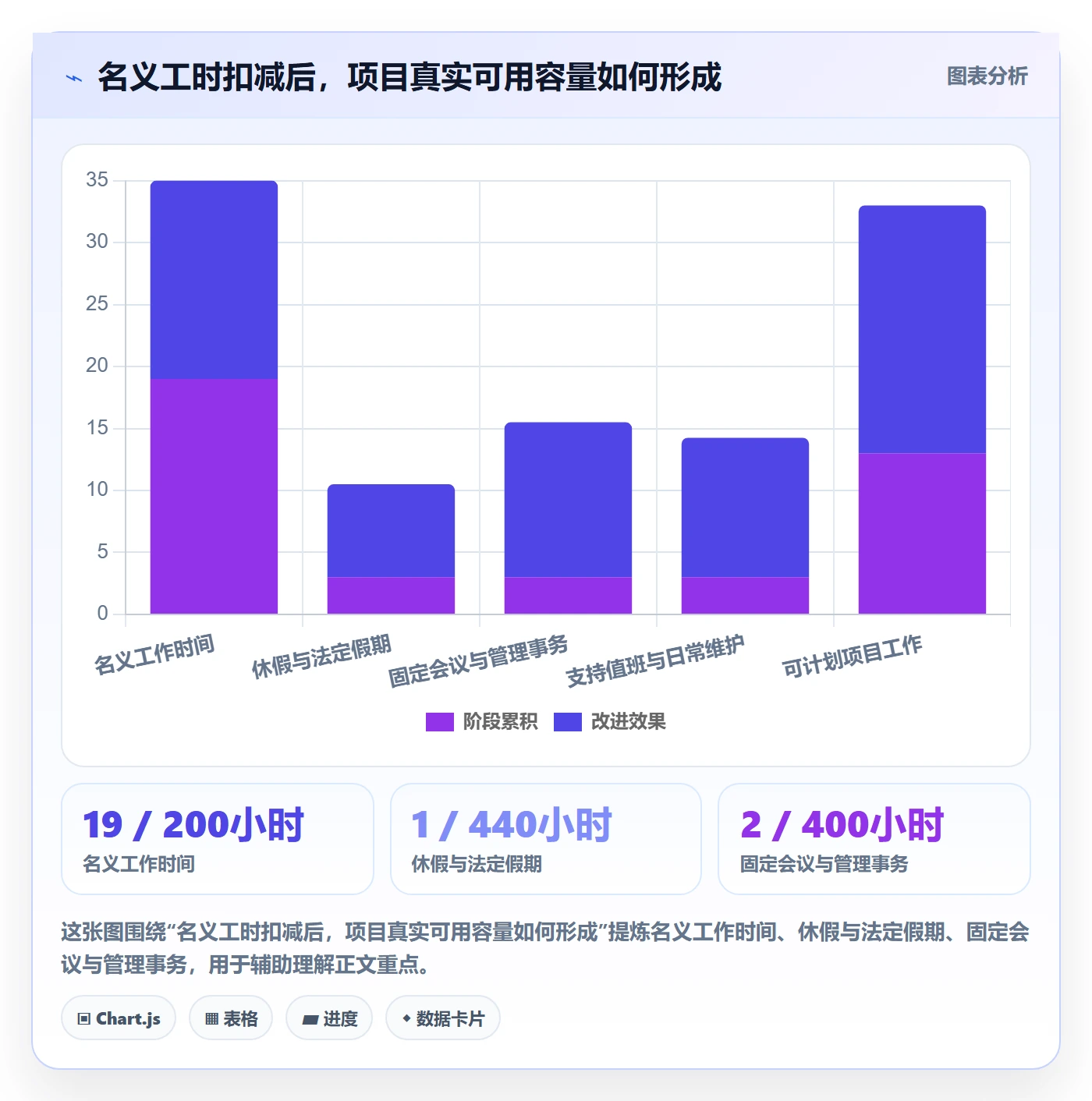Screen dimensions: 1092x1101
Task: Open the 1 / 440小时 data card
Action: [546, 839]
